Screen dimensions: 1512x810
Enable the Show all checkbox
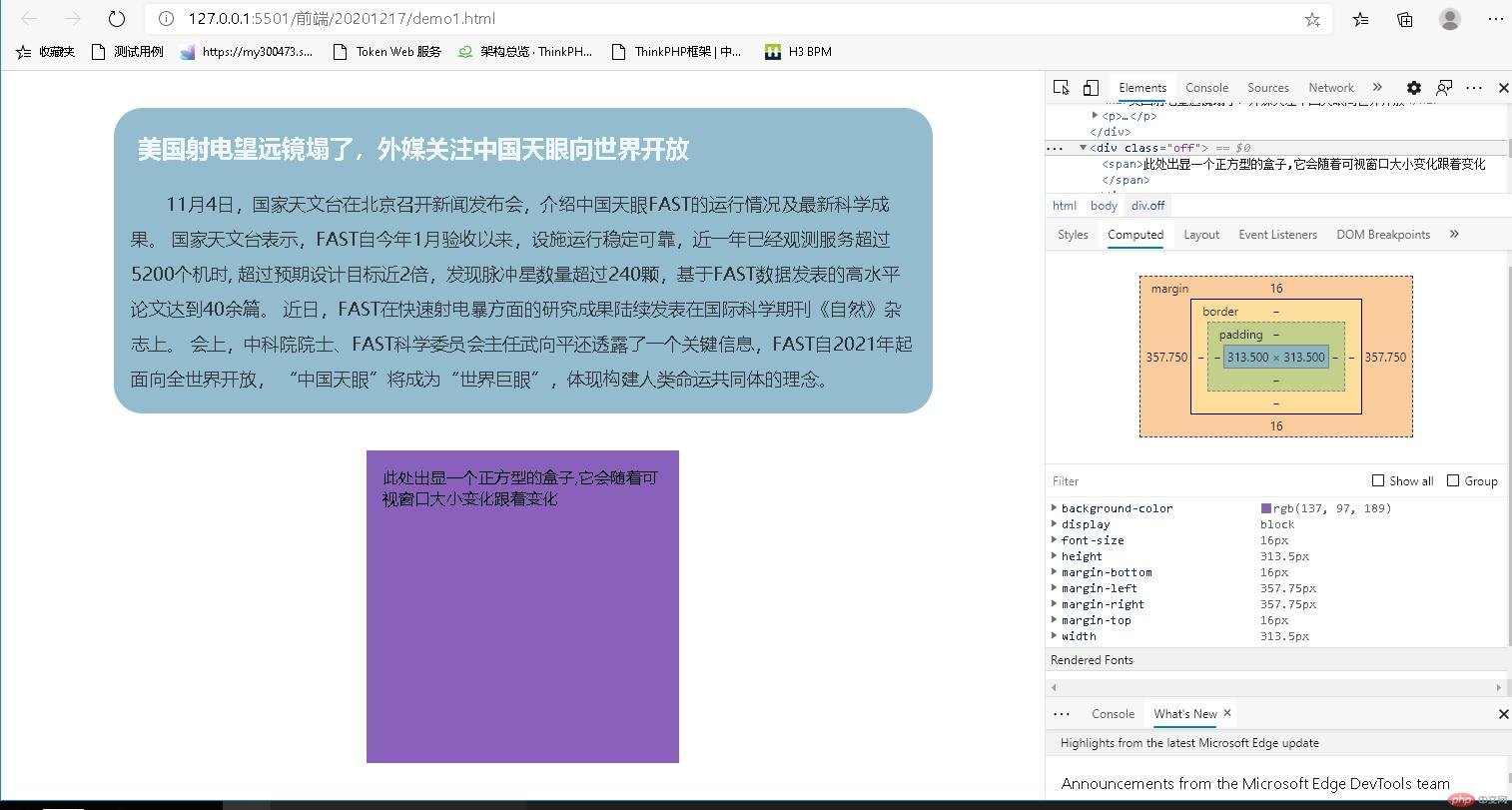[1378, 480]
